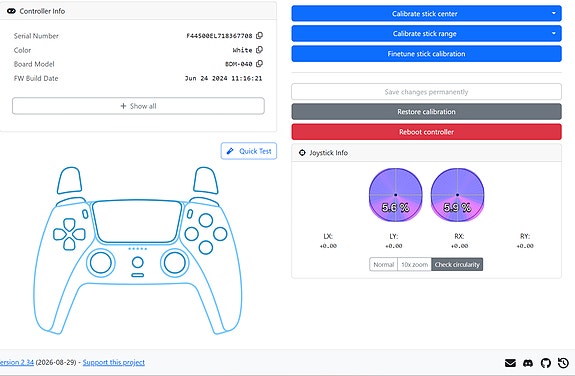Click the PS button on controller diagram
Screen dimensions: 575x376
[138, 262]
